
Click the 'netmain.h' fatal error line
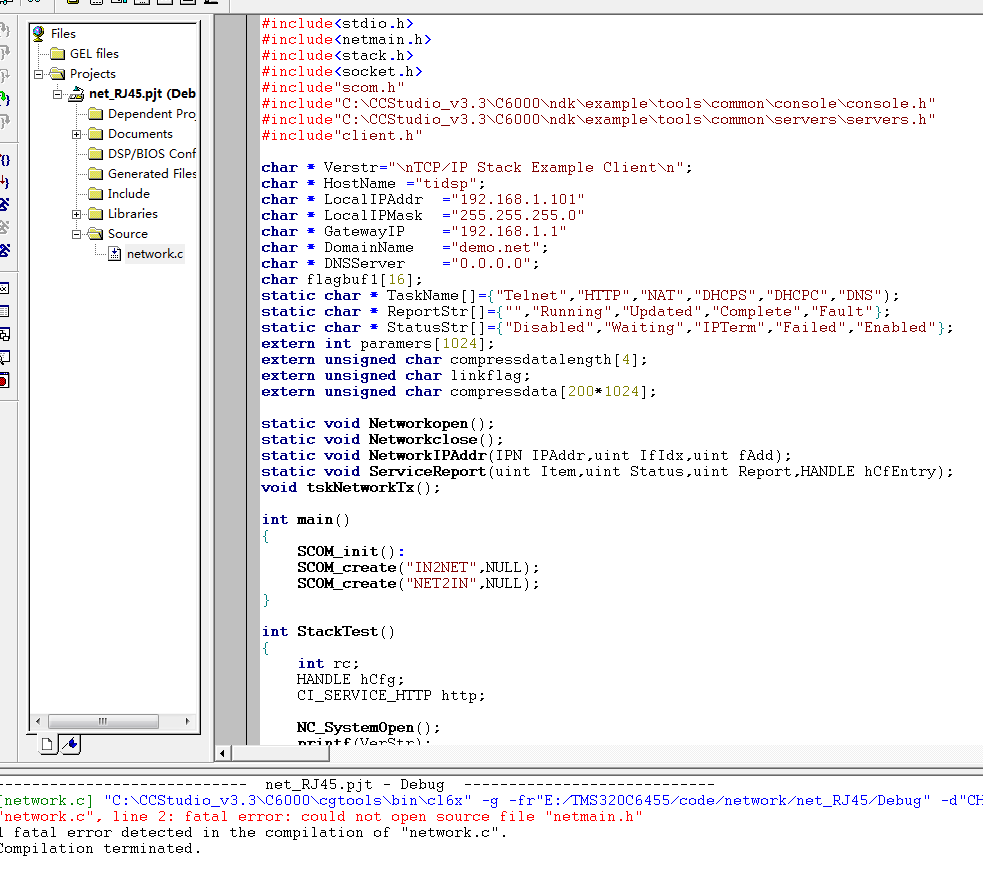tap(321, 817)
